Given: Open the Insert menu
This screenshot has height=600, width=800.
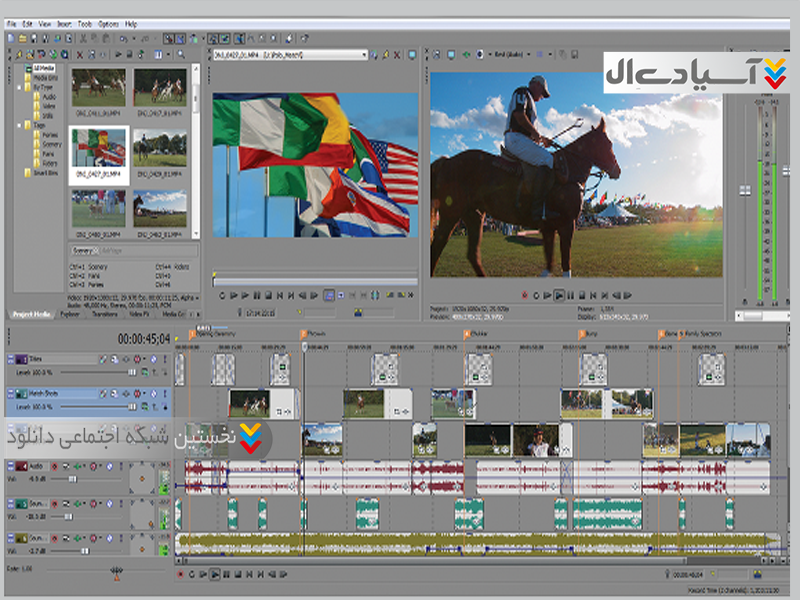Looking at the screenshot, I should tap(65, 22).
